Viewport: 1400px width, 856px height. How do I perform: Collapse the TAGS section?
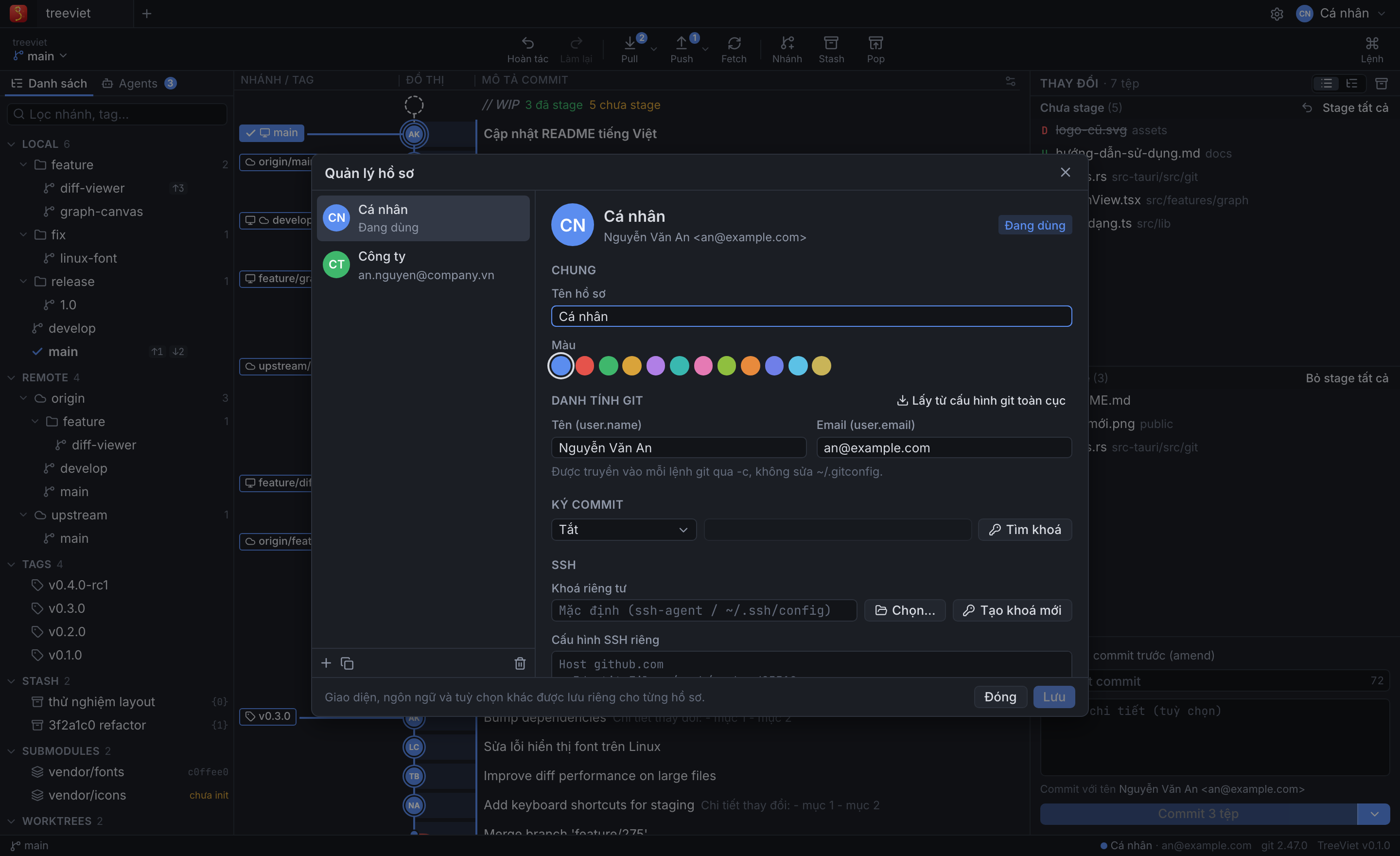tap(11, 564)
